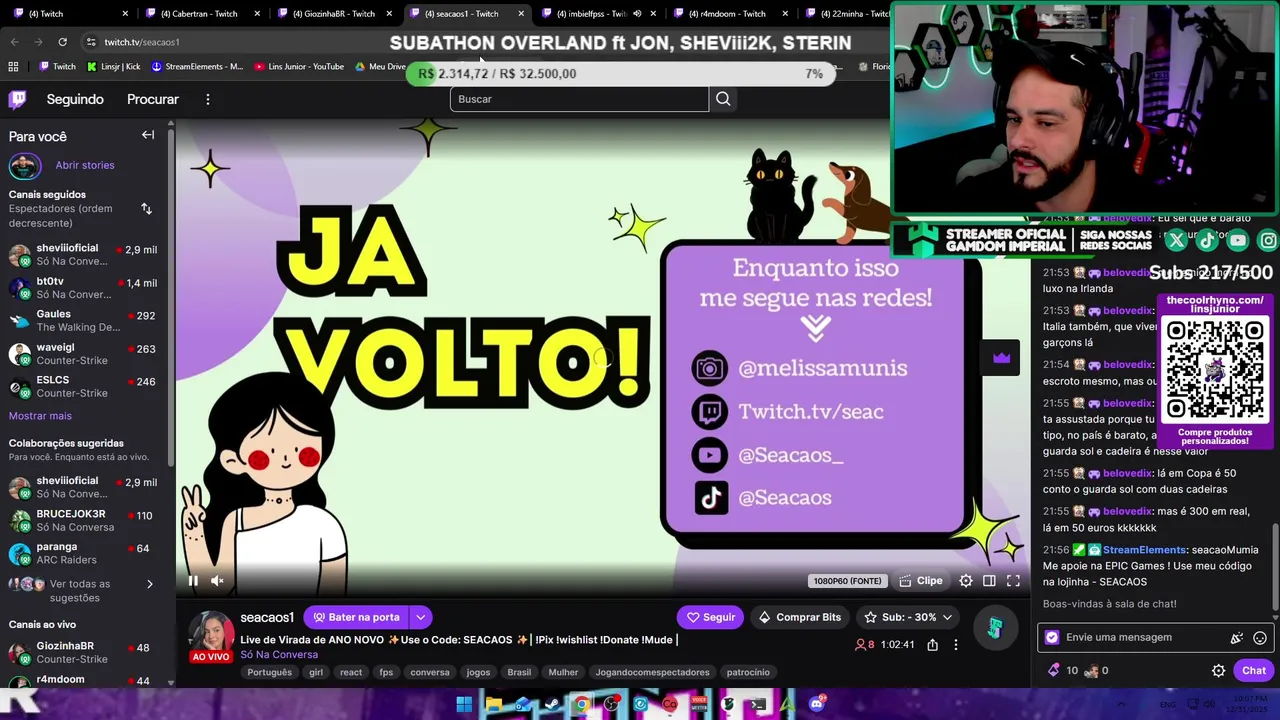The height and width of the screenshot is (720, 1280).
Task: Open the player settings gear
Action: tap(966, 580)
